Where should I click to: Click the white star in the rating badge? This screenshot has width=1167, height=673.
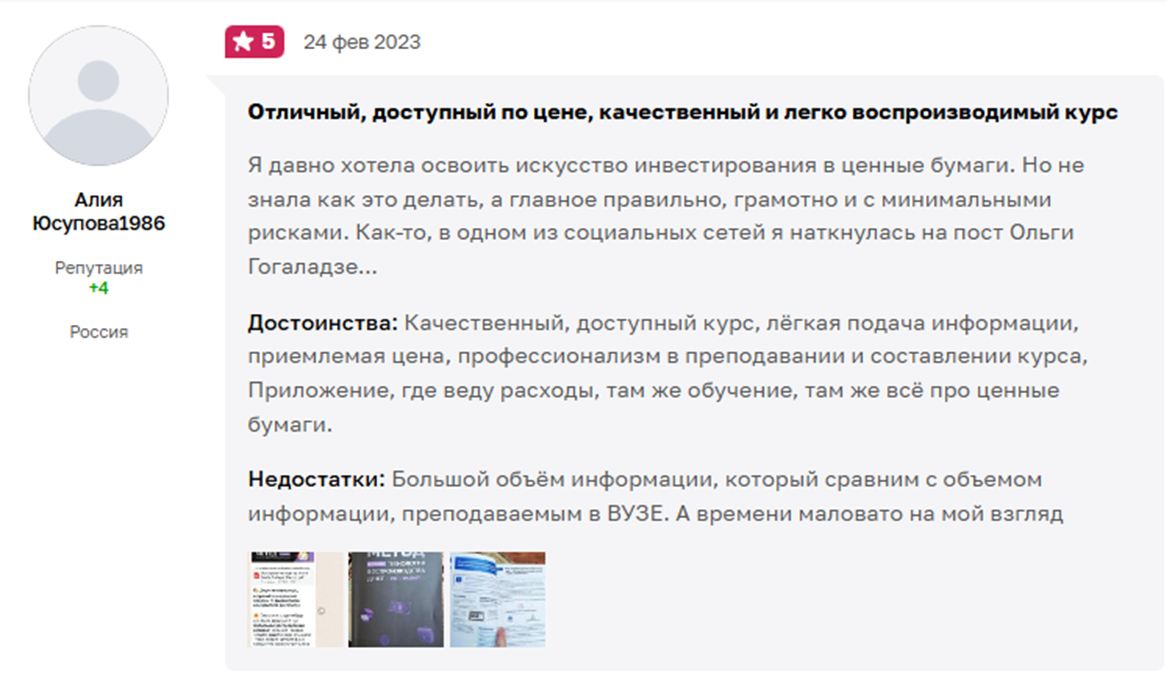(x=243, y=42)
